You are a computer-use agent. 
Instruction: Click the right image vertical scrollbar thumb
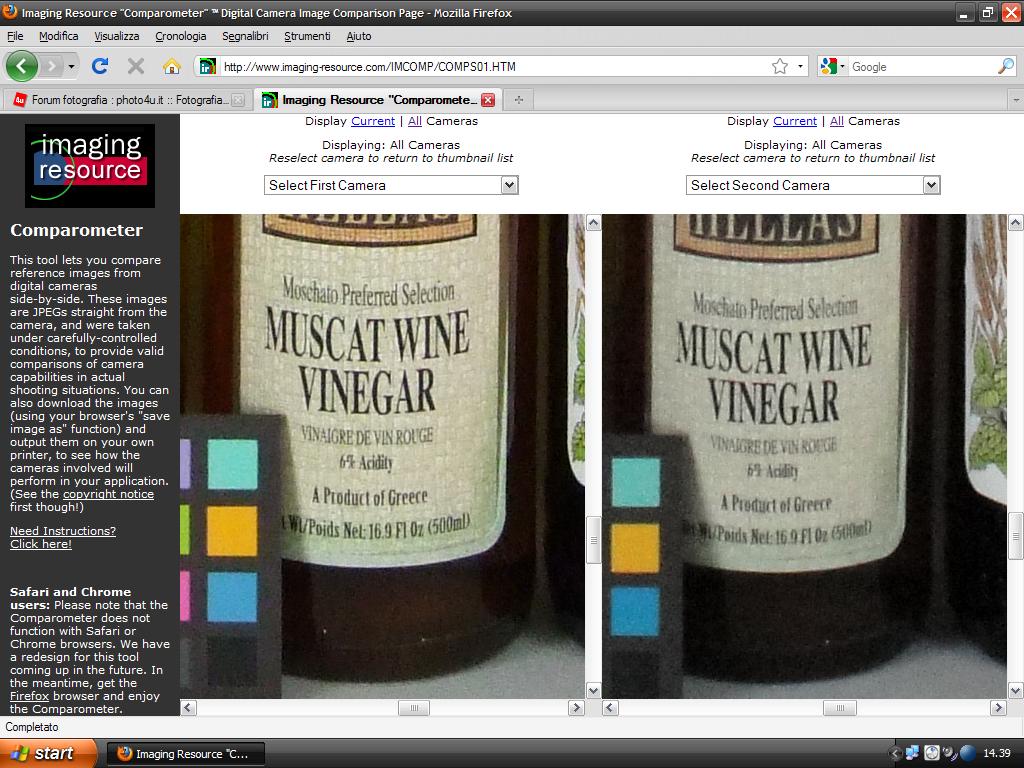coord(1016,536)
